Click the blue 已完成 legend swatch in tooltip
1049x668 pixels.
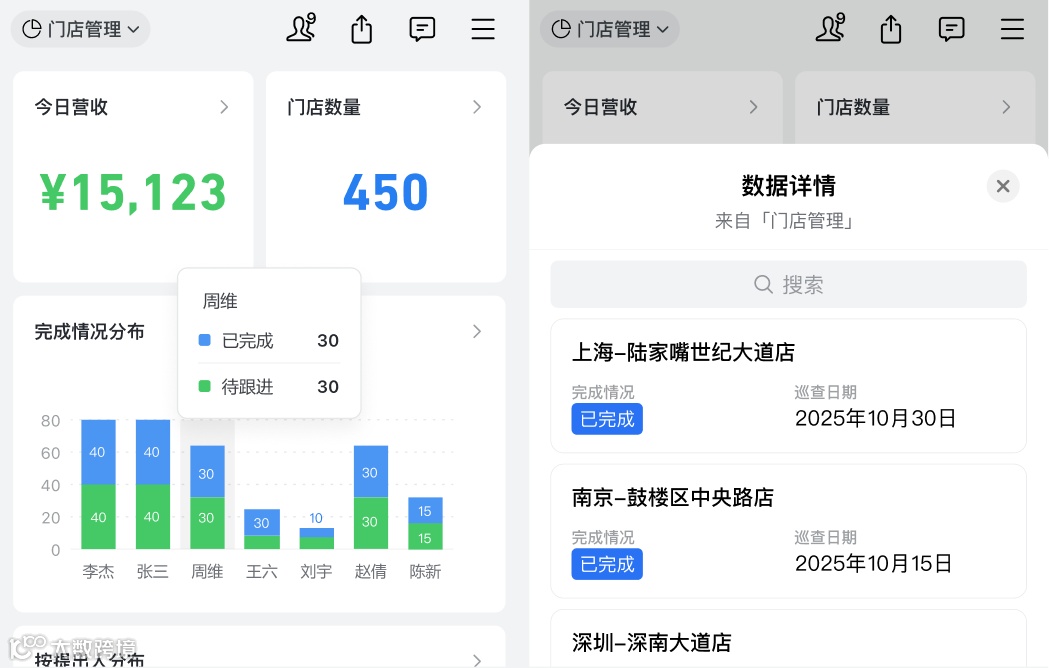pyautogui.click(x=205, y=340)
